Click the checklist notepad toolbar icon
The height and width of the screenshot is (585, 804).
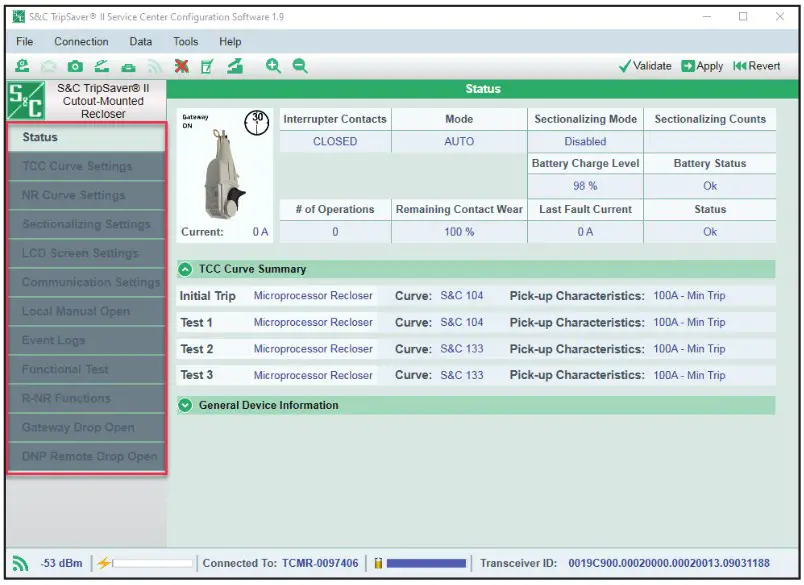click(x=207, y=66)
